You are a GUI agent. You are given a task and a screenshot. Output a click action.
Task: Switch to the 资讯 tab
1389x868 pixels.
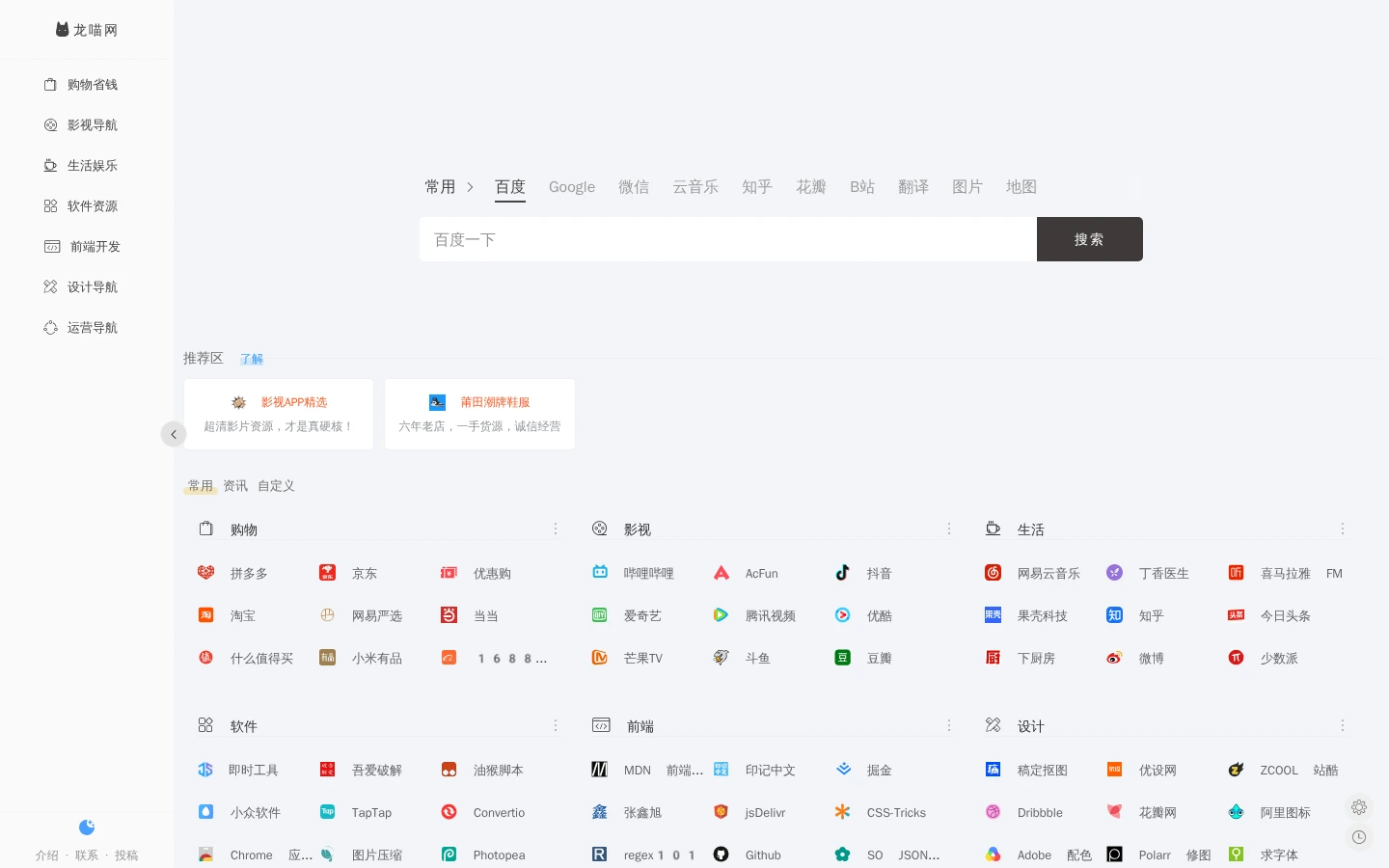pyautogui.click(x=235, y=486)
